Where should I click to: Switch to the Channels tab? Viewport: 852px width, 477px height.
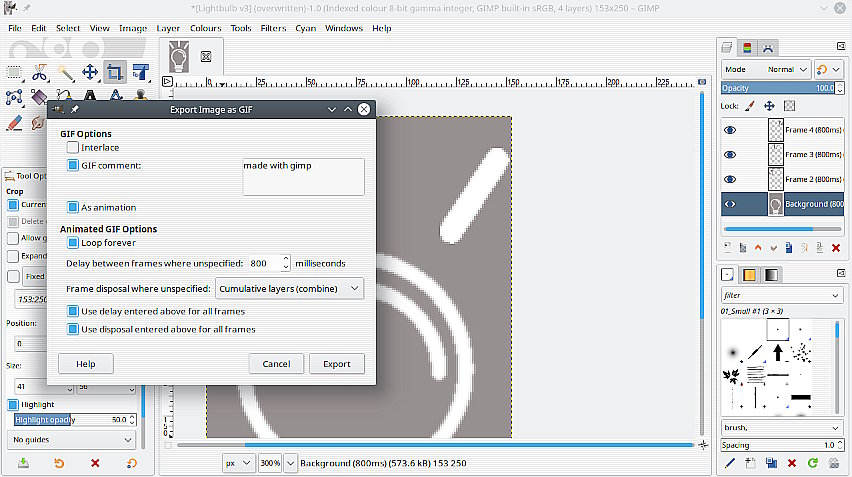[x=747, y=48]
